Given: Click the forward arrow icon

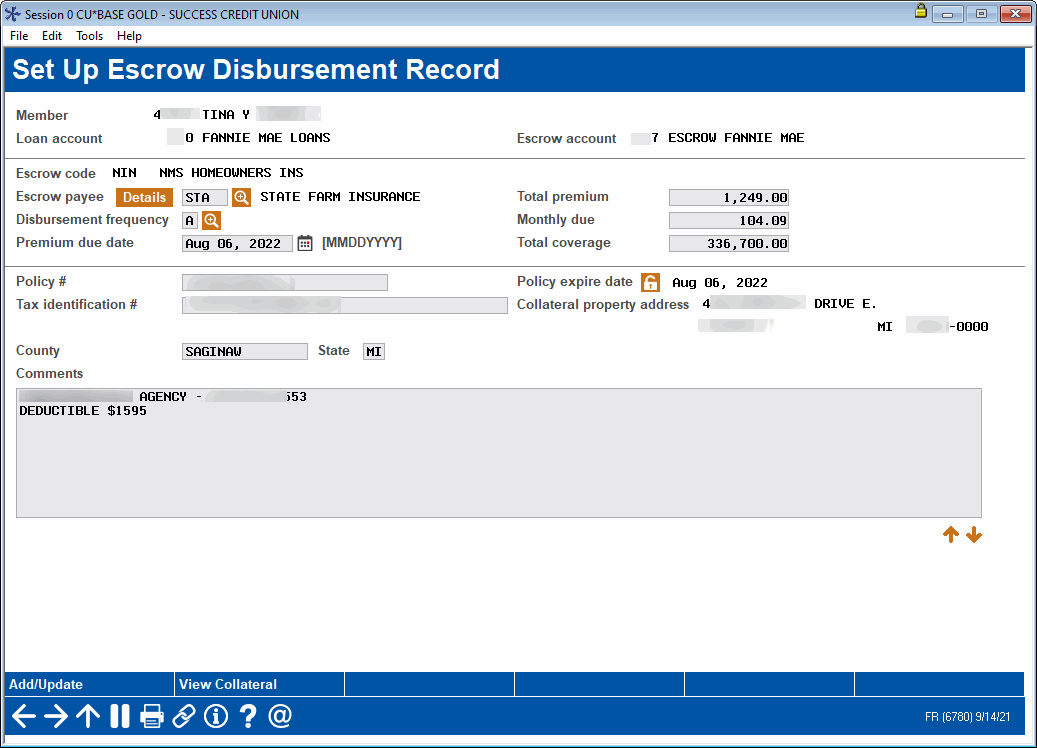Looking at the screenshot, I should 55,716.
